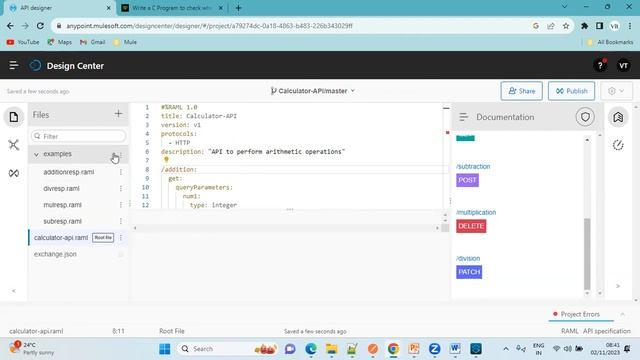Bookmark this page with star icon
The image size is (640, 360).
[x=566, y=26]
